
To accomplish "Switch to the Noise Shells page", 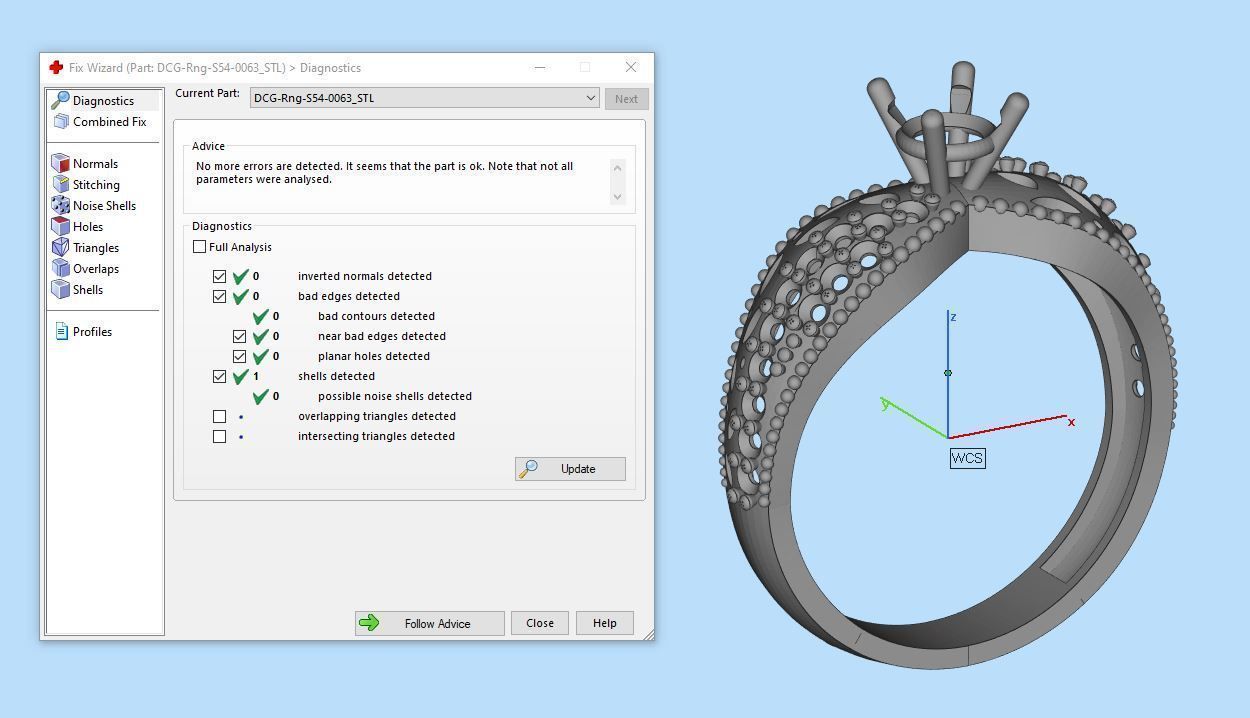I will [104, 205].
